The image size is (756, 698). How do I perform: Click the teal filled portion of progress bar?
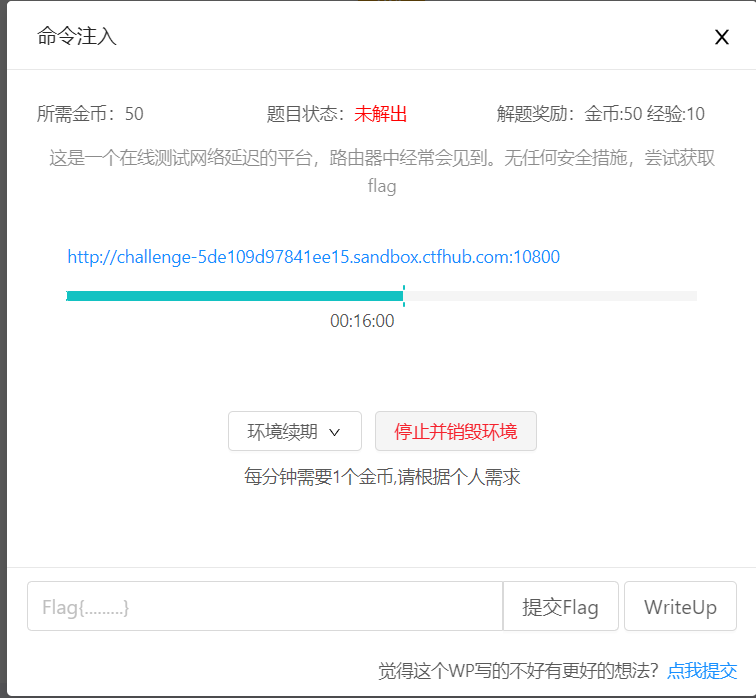[234, 295]
